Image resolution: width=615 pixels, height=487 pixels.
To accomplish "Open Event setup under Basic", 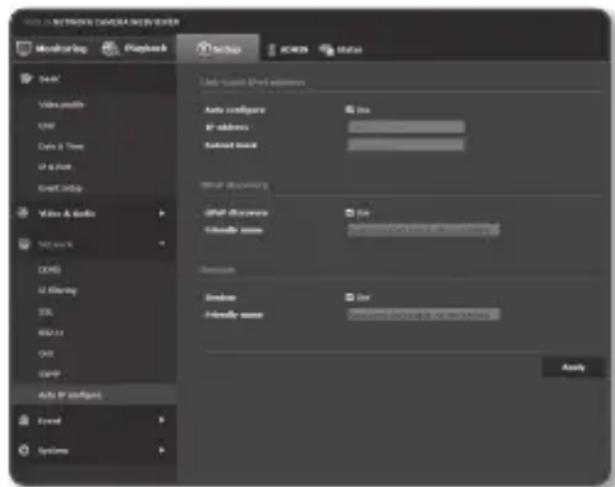I will tap(60, 188).
